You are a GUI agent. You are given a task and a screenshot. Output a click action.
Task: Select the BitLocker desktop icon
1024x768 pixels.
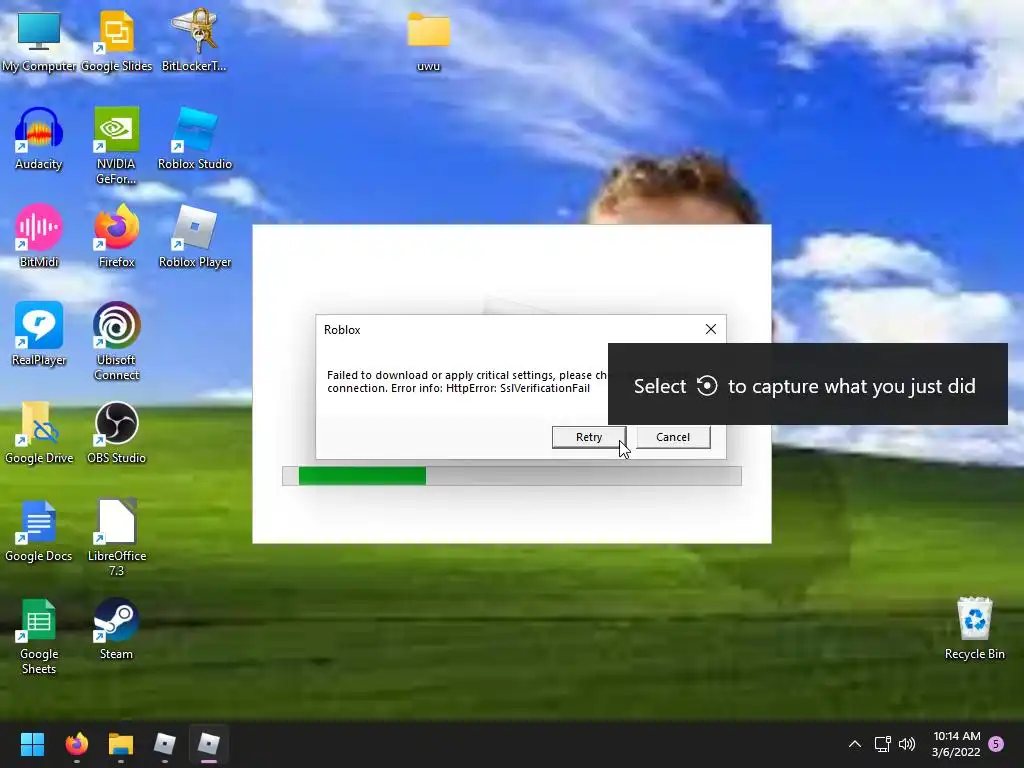click(194, 40)
